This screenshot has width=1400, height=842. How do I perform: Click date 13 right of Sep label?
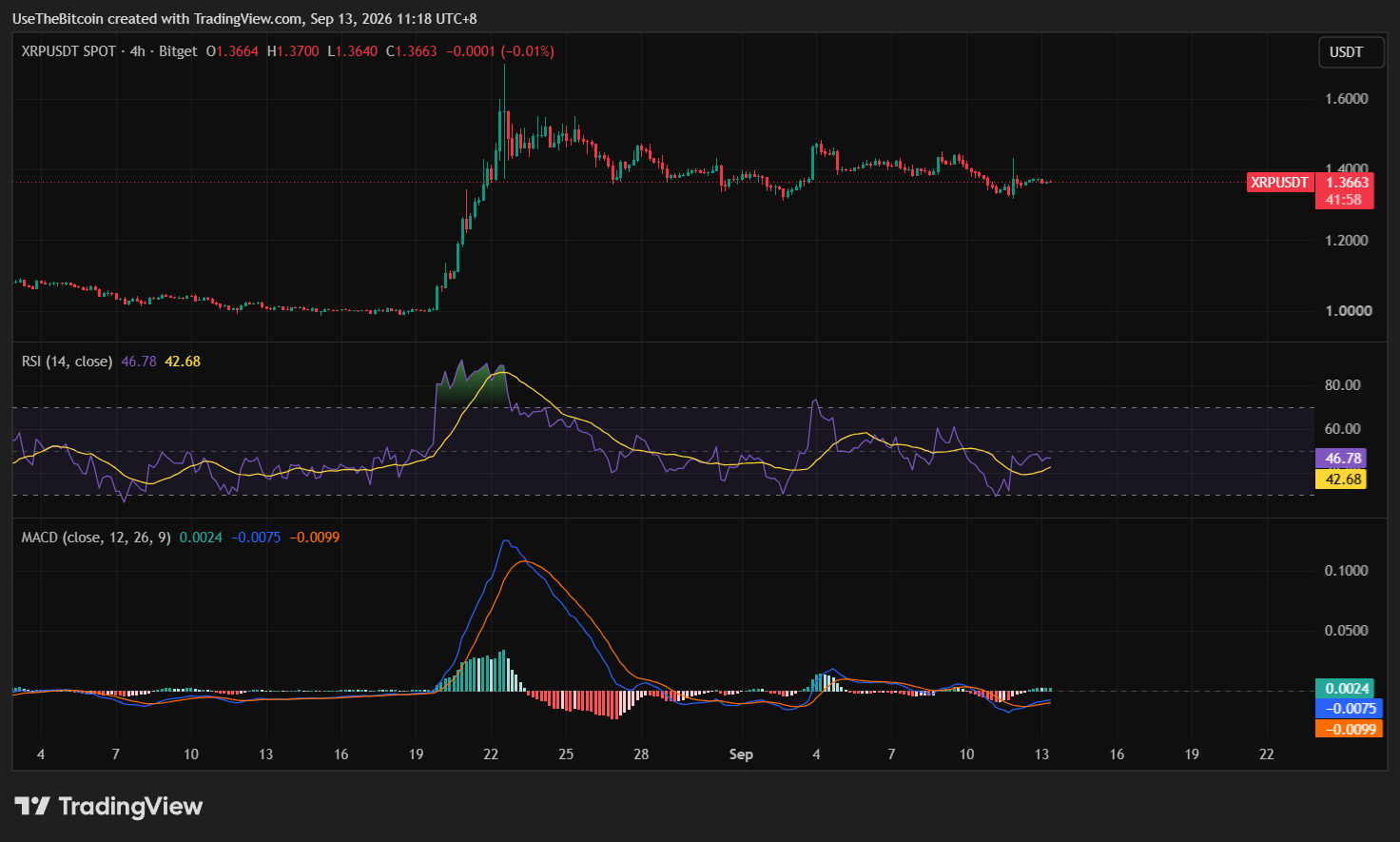tap(1041, 754)
